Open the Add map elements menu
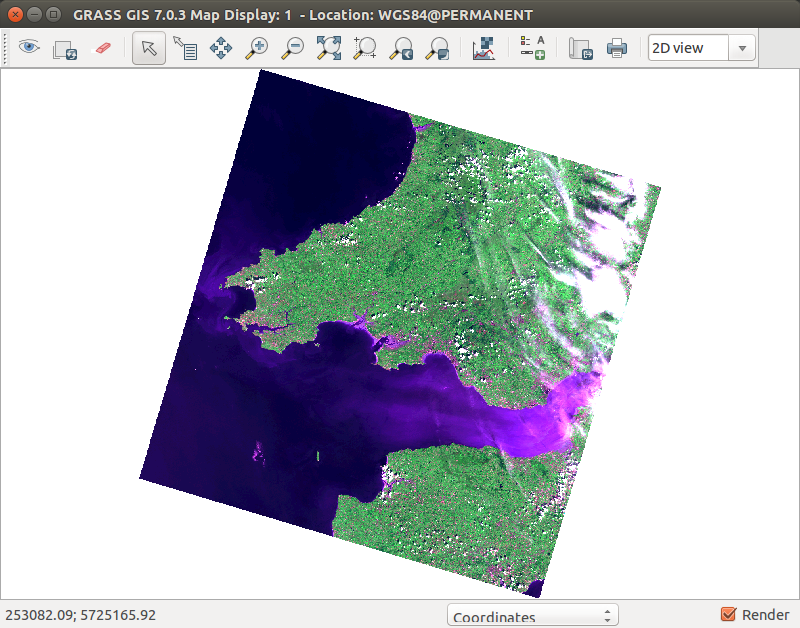Viewport: 800px width, 628px height. coord(532,48)
